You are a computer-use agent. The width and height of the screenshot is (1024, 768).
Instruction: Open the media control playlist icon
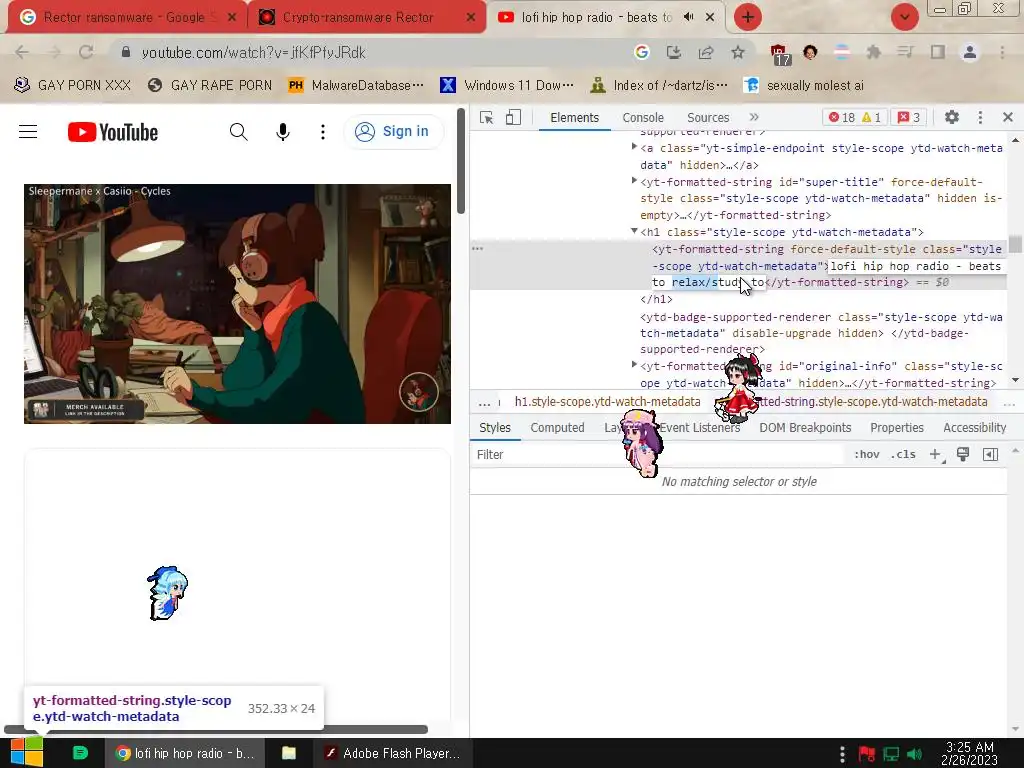coord(905,52)
